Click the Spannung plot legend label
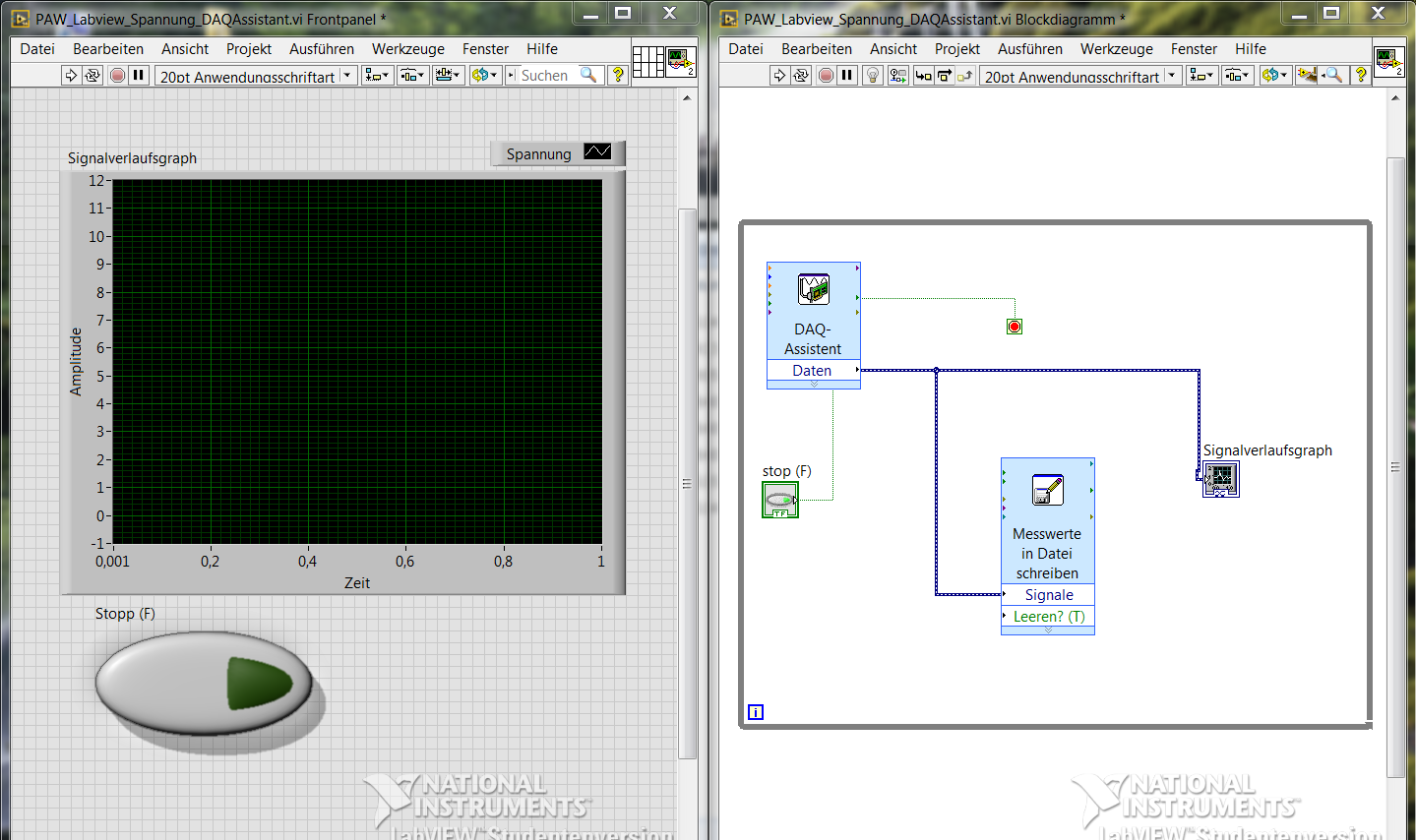The width and height of the screenshot is (1416, 840). 538,153
